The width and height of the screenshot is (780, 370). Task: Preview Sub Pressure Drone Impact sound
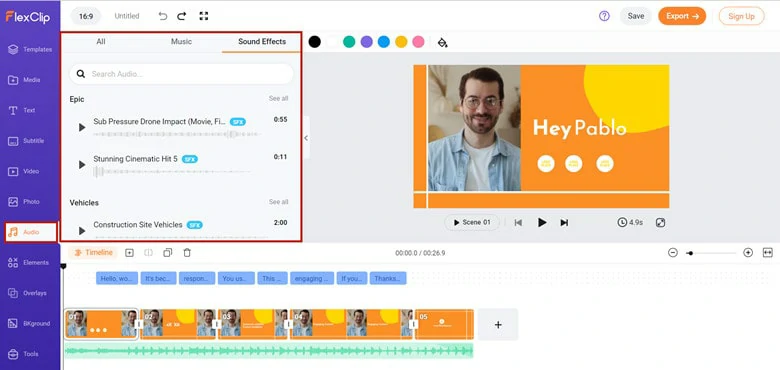tap(82, 128)
